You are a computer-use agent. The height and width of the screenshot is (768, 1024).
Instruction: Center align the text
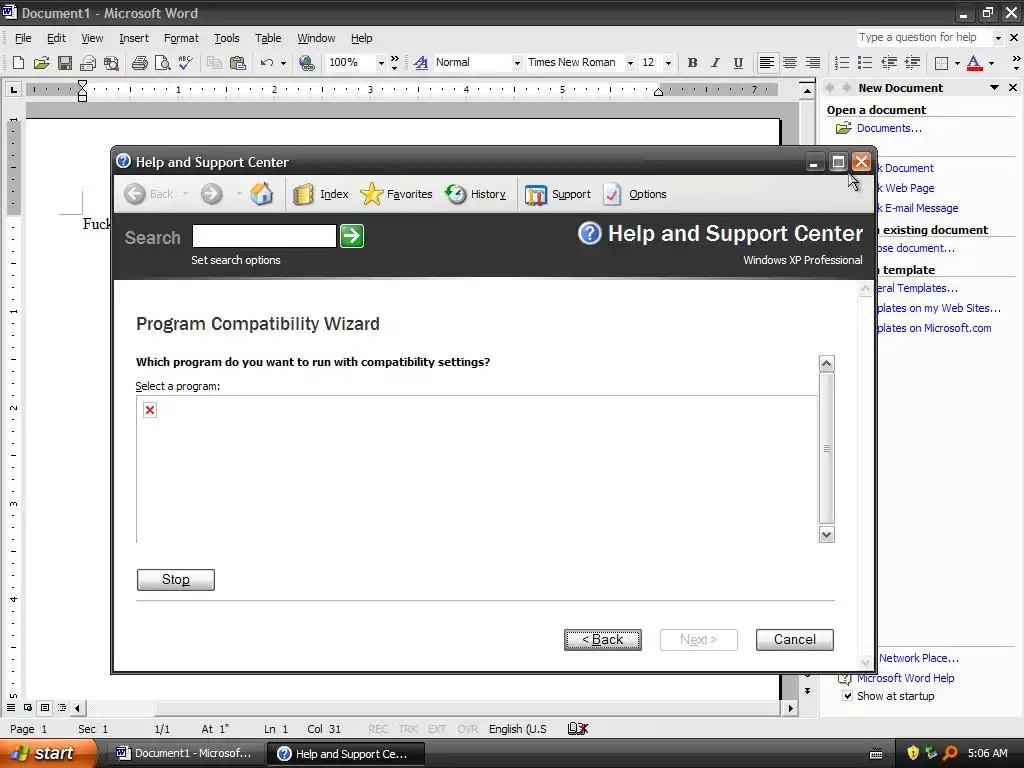[x=790, y=63]
